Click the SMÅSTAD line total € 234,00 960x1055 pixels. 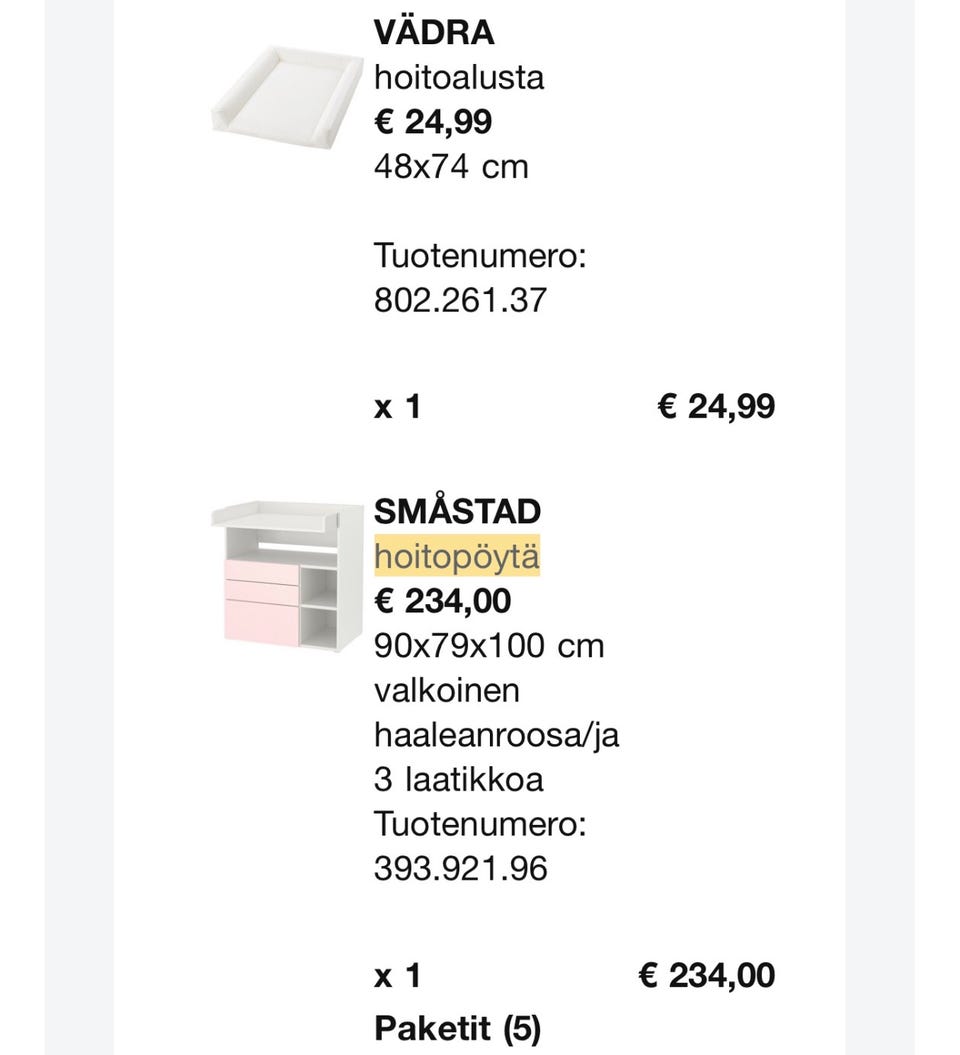(x=706, y=976)
